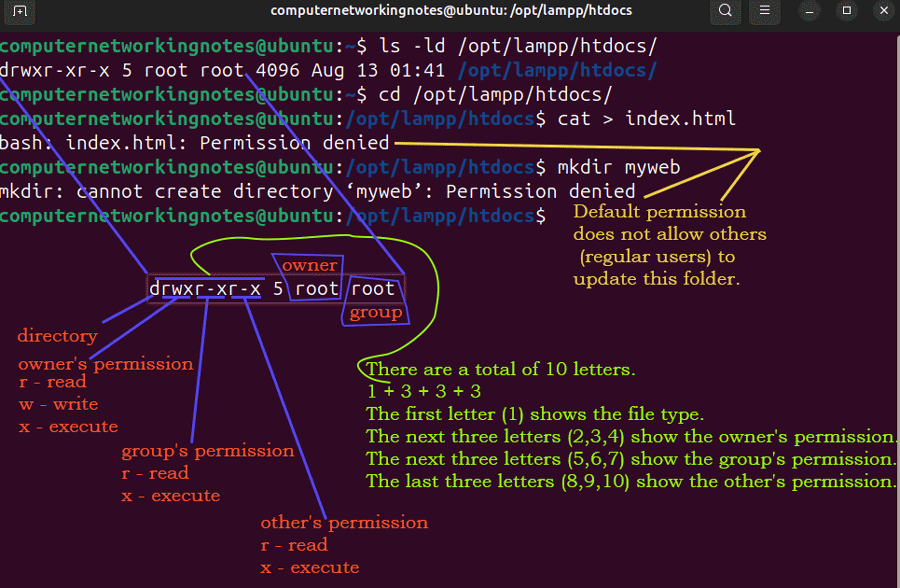The width and height of the screenshot is (900, 588).
Task: Click the 'mkdir: cannot create directory' error line
Action: click(317, 192)
